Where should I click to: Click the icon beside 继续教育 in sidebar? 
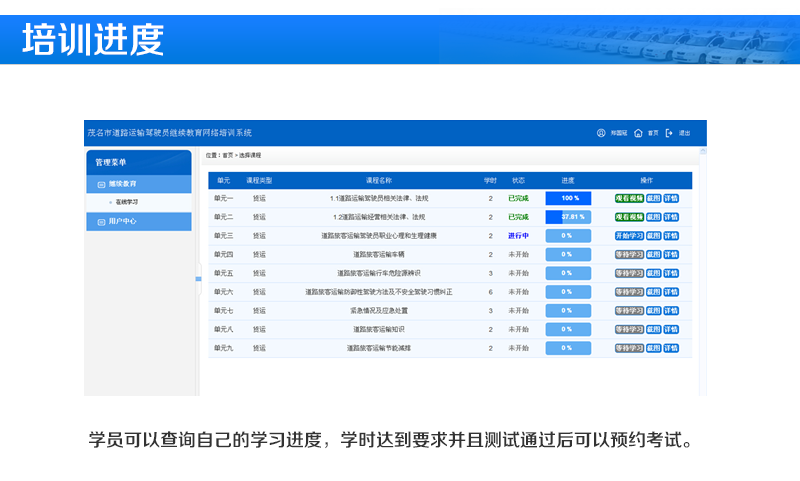[101, 184]
